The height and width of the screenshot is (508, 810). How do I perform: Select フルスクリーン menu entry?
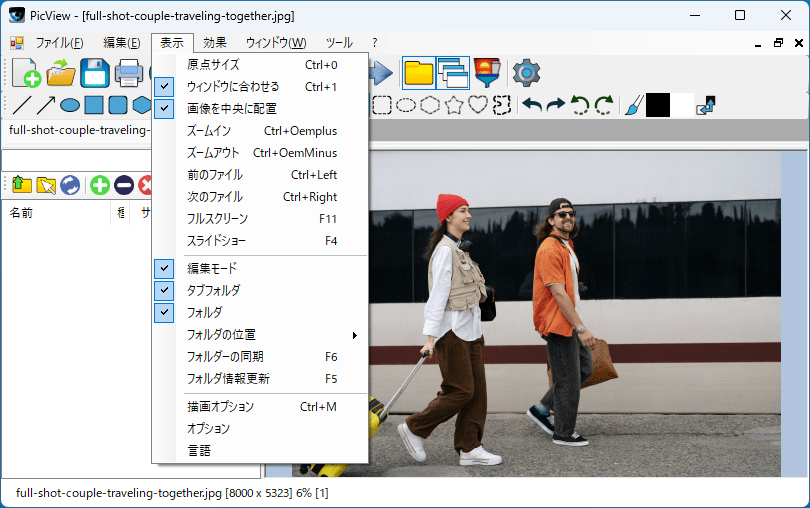pyautogui.click(x=217, y=219)
